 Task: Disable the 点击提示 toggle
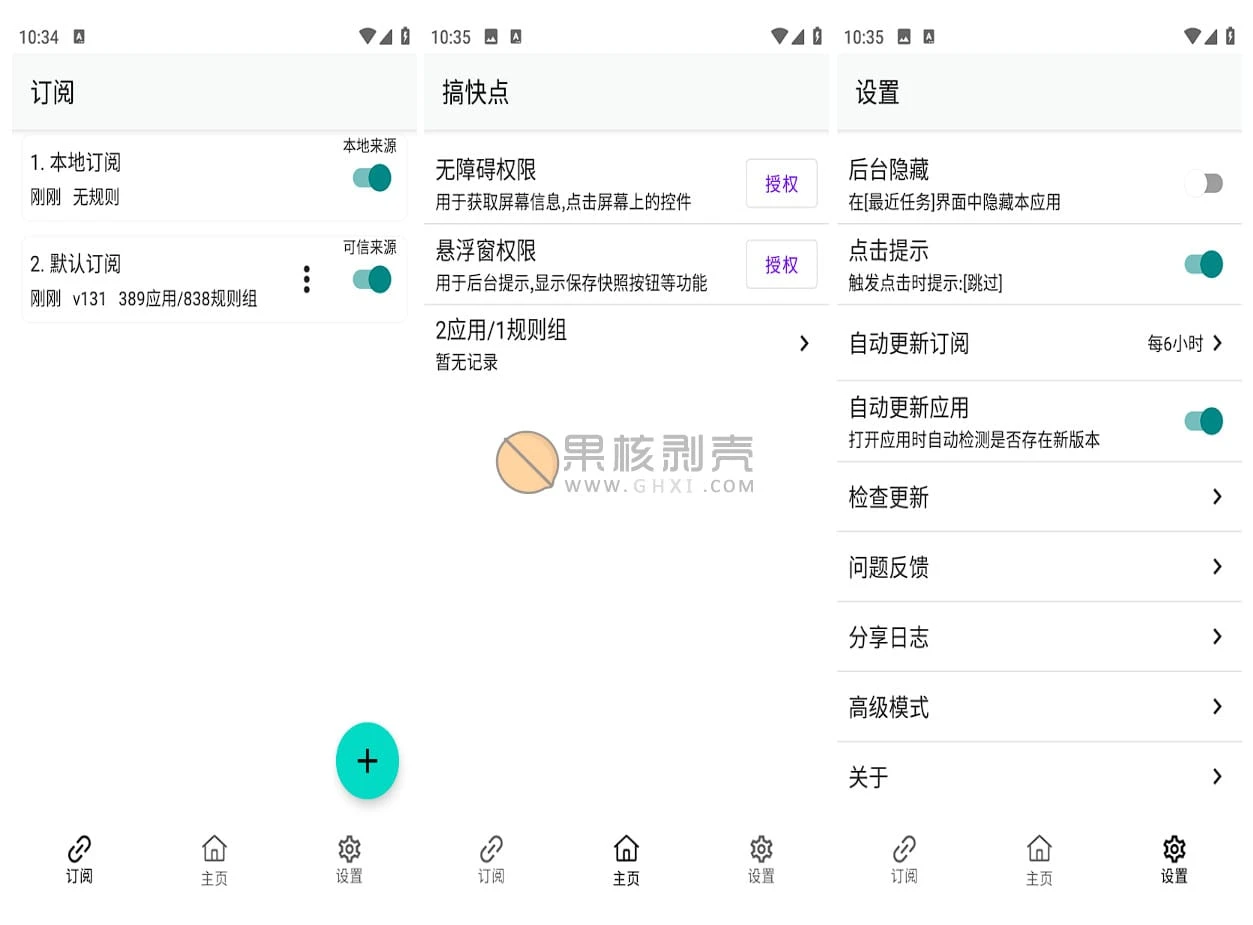pyautogui.click(x=1204, y=264)
